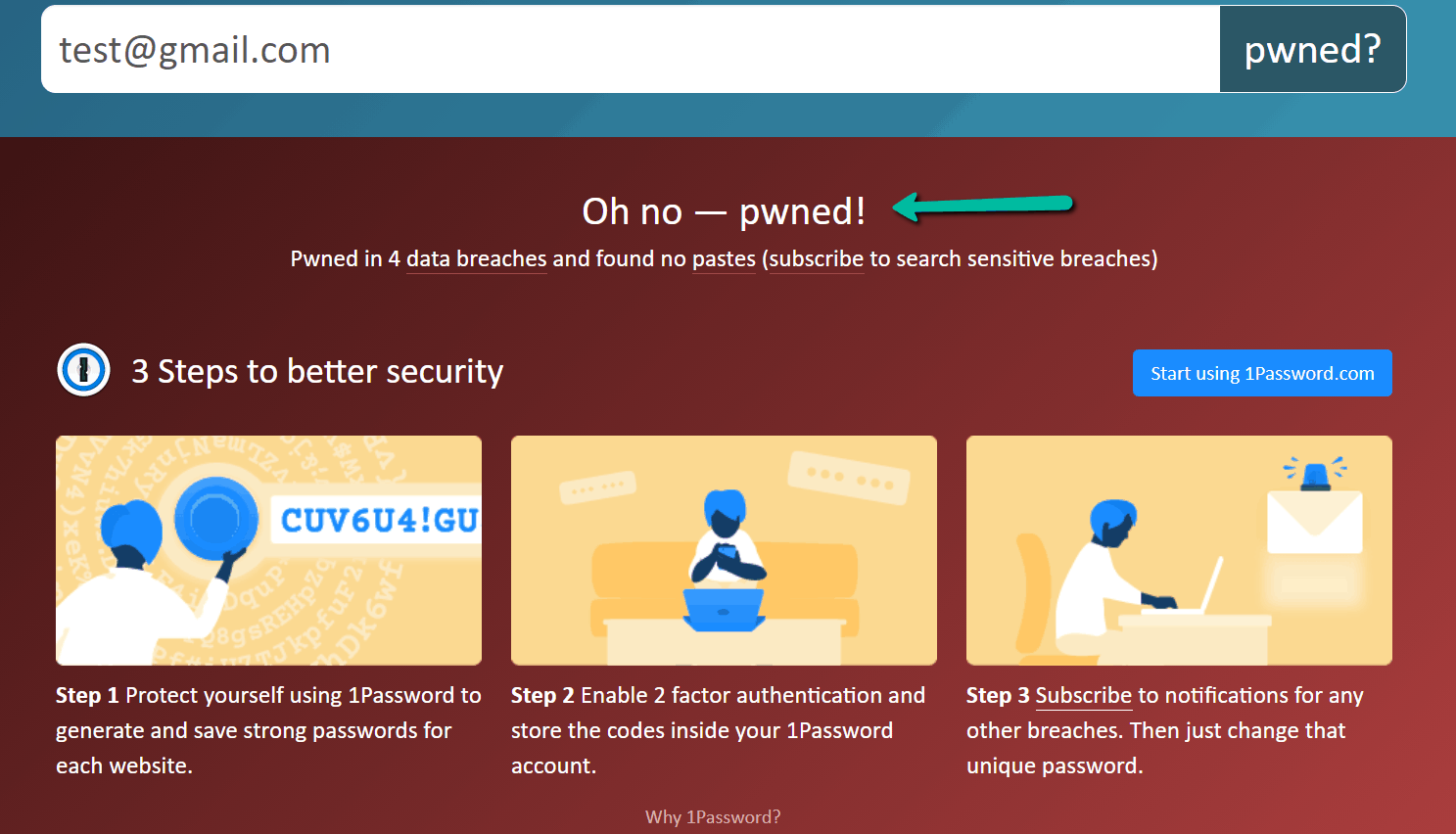Click the subscribe link in parentheses
The image size is (1456, 834).
click(817, 258)
